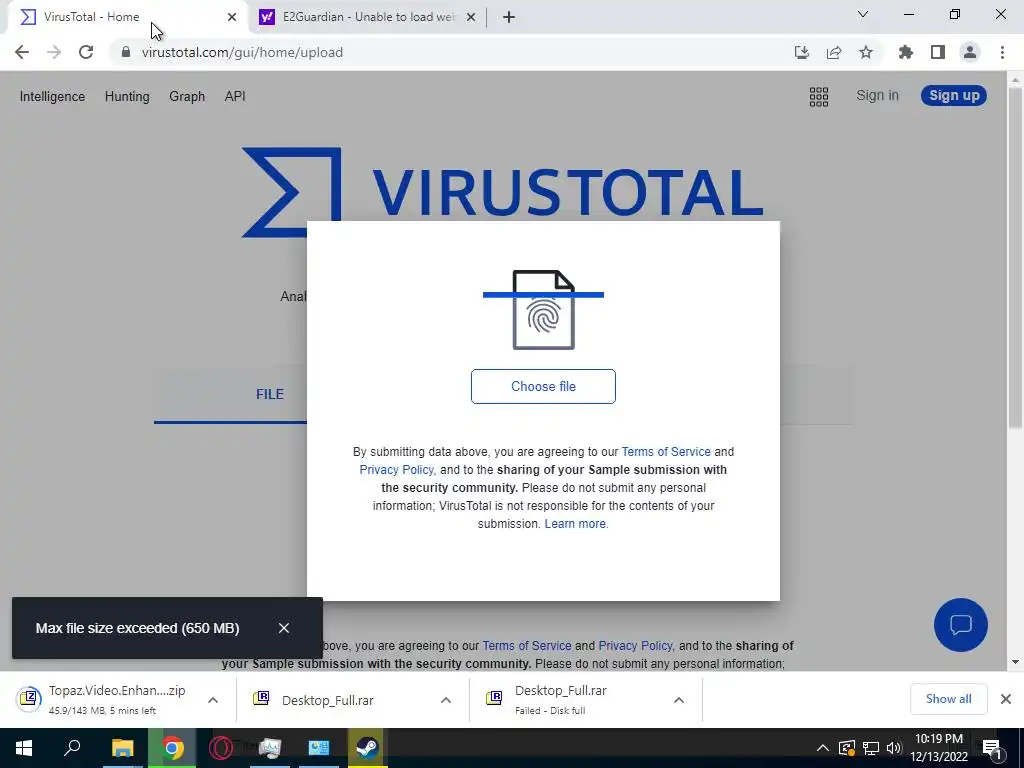Click the Chrome taskbar icon

(172, 748)
